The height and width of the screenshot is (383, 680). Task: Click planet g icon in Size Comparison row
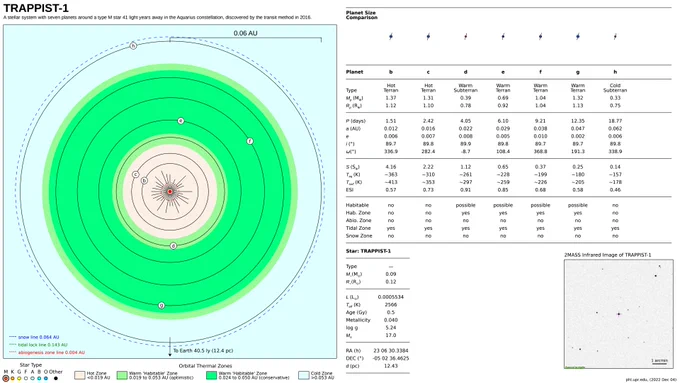coord(578,37)
